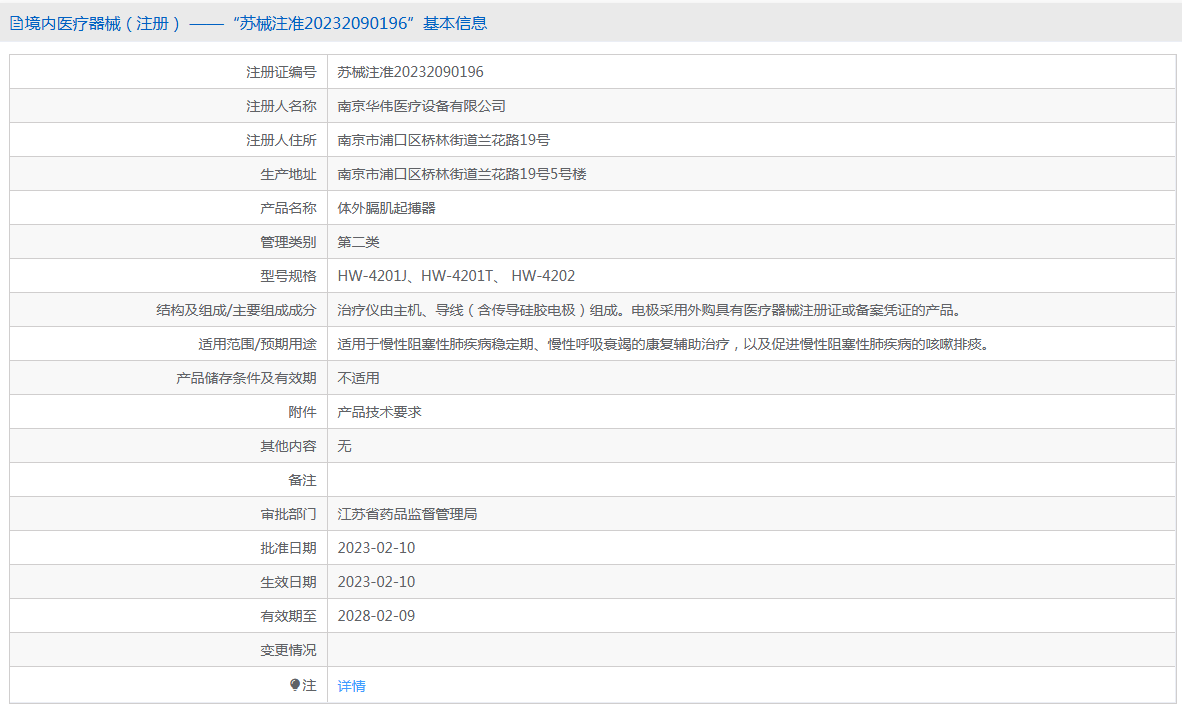Click attachment value 产品技术要求
Viewport: 1182px width, 713px height.
point(379,412)
